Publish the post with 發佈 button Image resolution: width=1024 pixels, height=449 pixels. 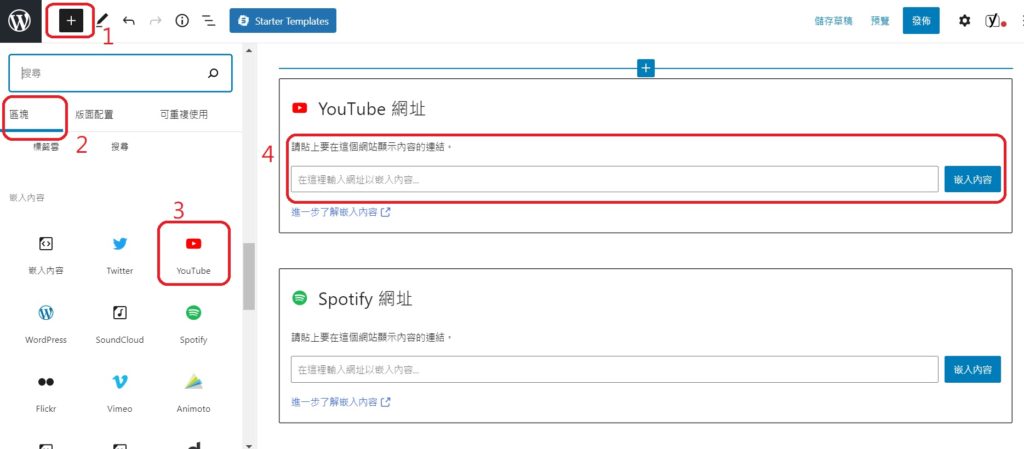(921, 21)
